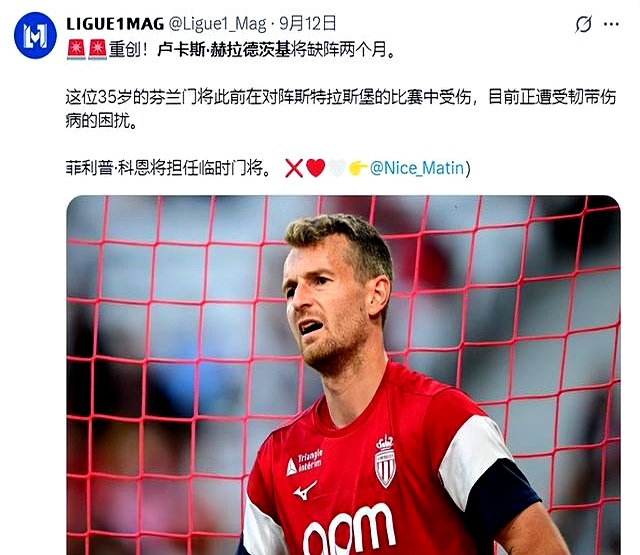Screen dimensions: 640x555
Task: Click the bold player name 卢卡斯·赫拉德茨基
Action: click(224, 50)
